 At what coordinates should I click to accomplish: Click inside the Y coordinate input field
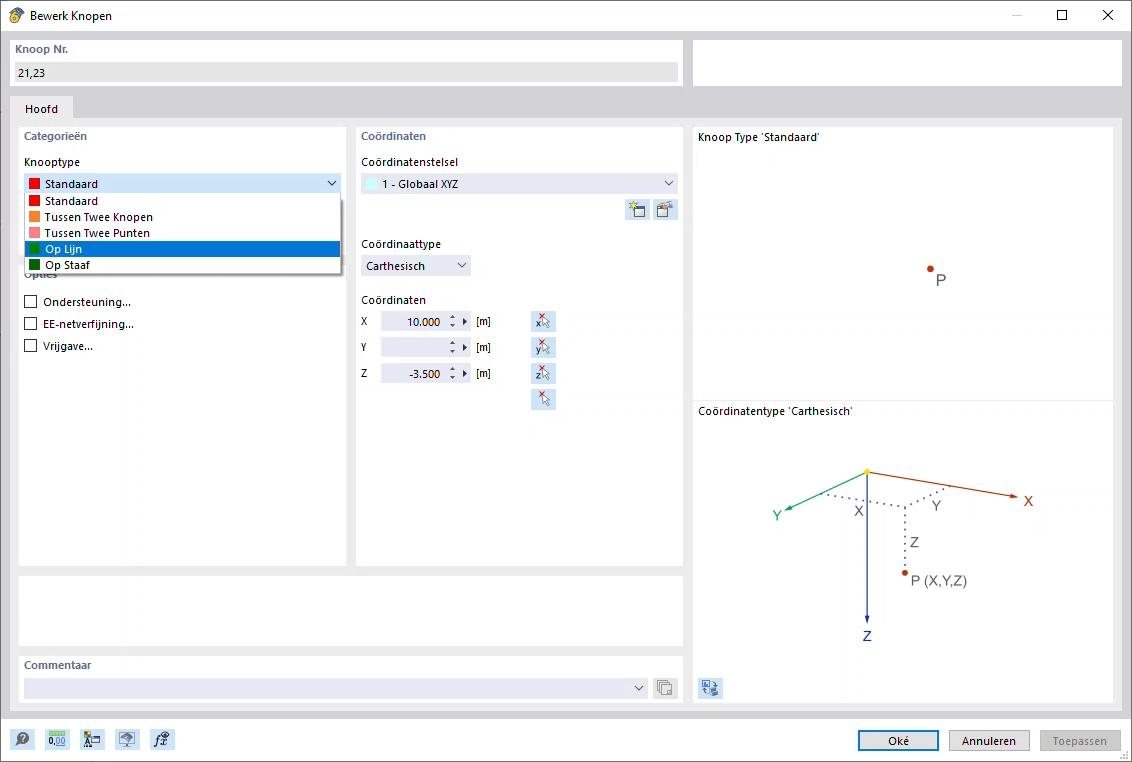[x=415, y=347]
